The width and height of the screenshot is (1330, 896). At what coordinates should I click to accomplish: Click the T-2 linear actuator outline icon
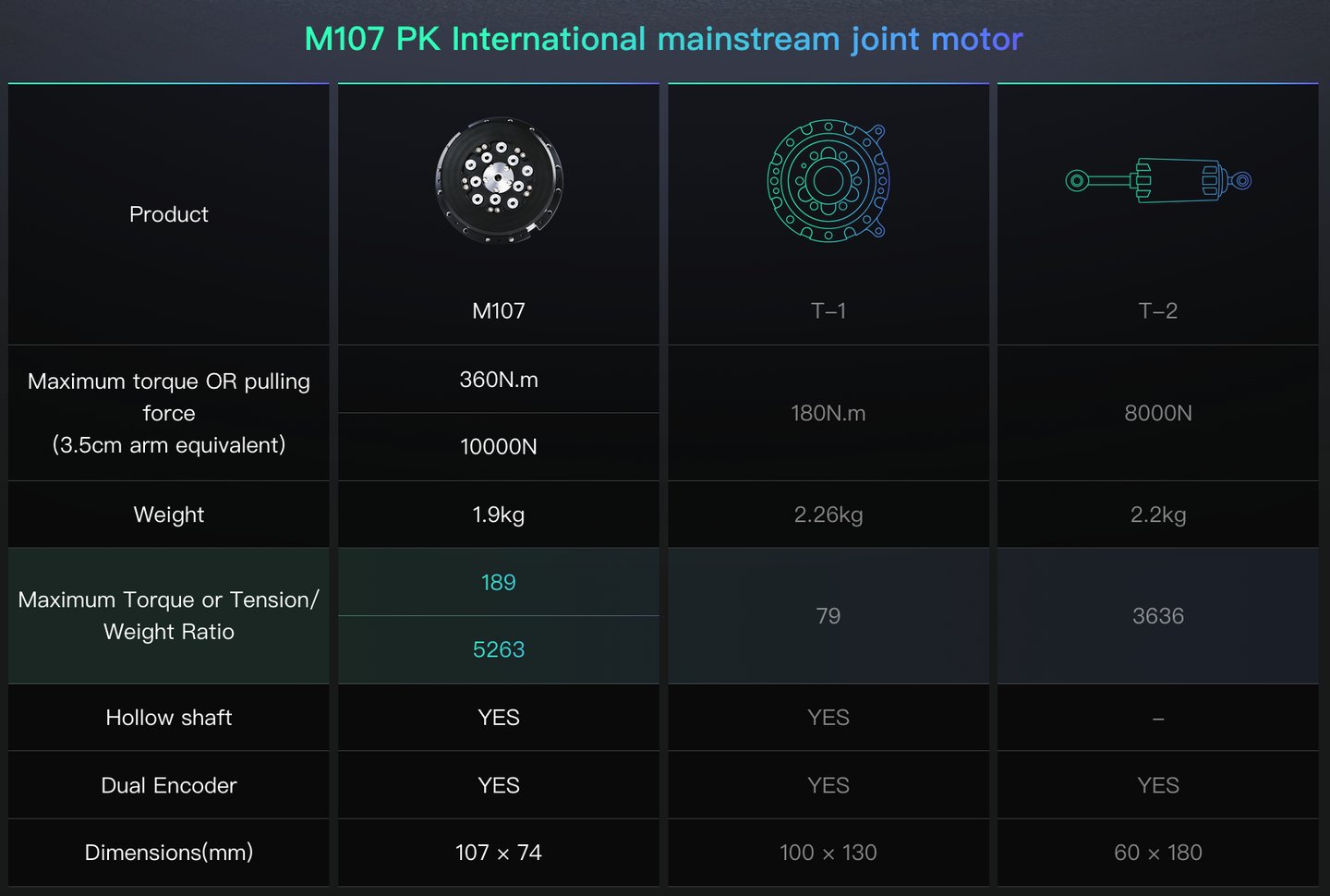tap(1157, 180)
